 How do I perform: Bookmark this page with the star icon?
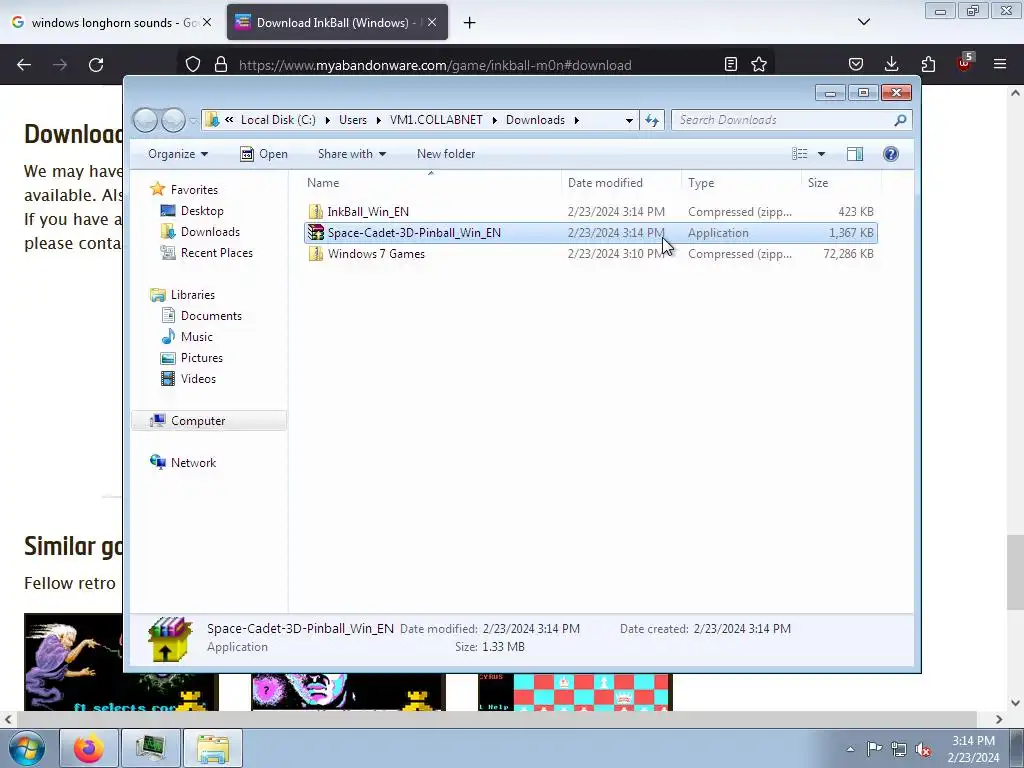[759, 64]
